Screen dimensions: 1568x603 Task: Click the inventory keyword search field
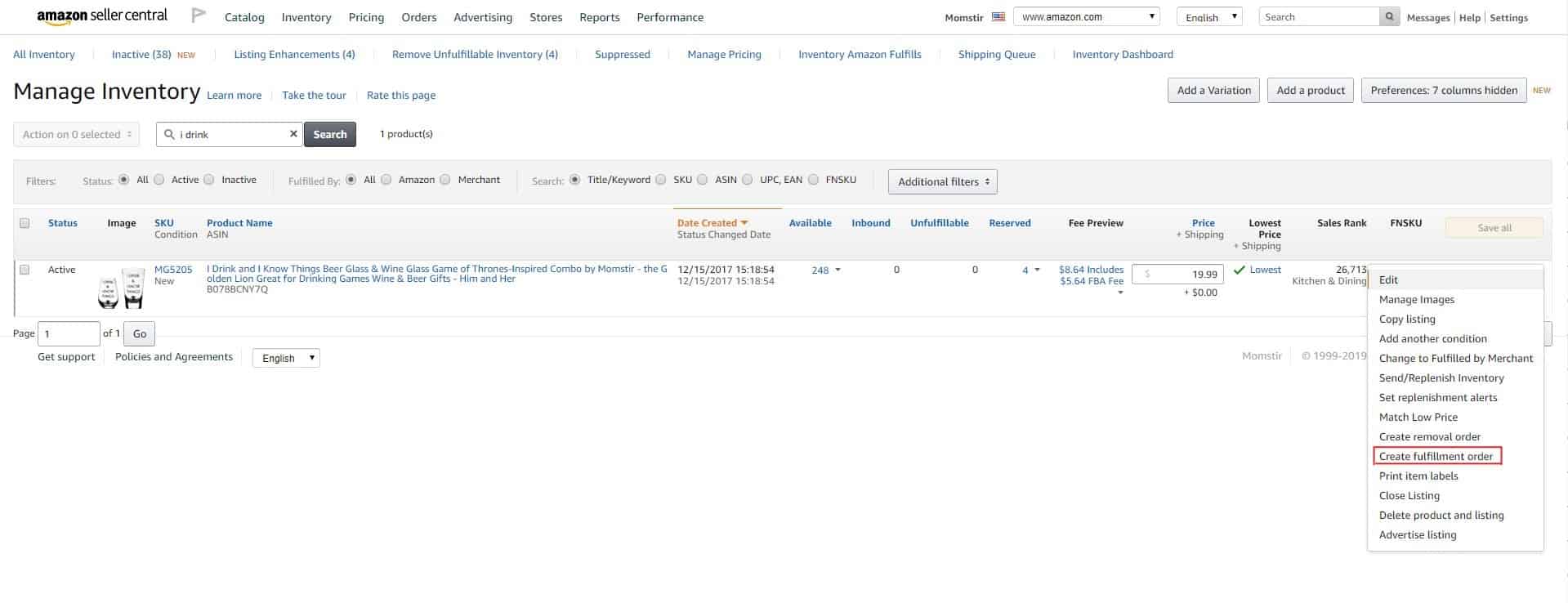tap(229, 135)
